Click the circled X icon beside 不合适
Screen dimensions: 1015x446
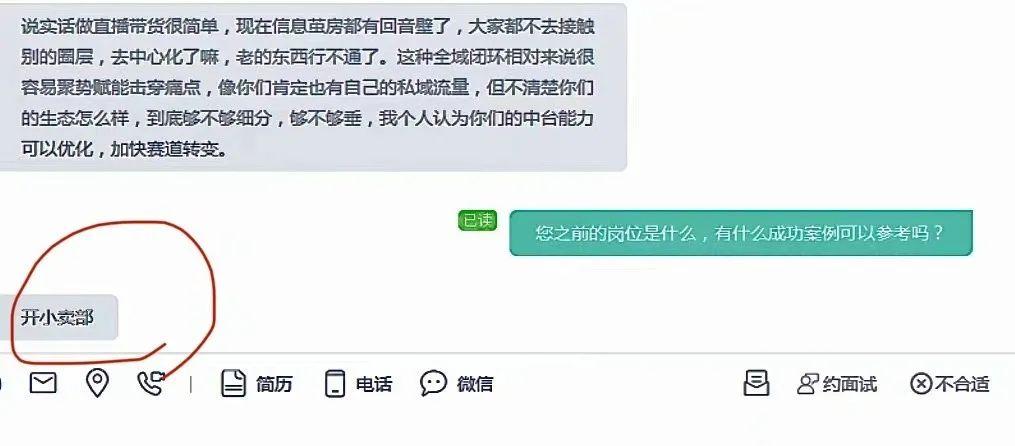pos(920,384)
